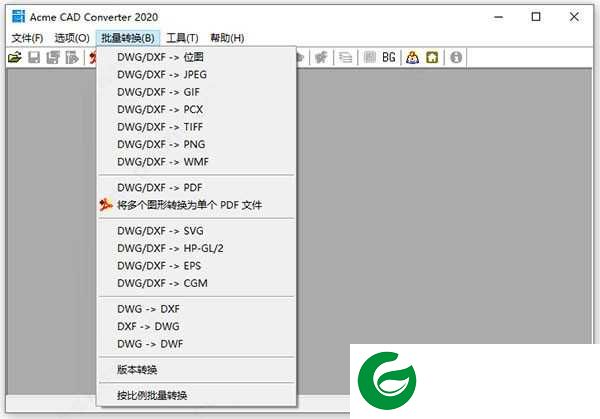
Task: Choose DWG/DXF -> CGM conversion
Action: (x=197, y=283)
